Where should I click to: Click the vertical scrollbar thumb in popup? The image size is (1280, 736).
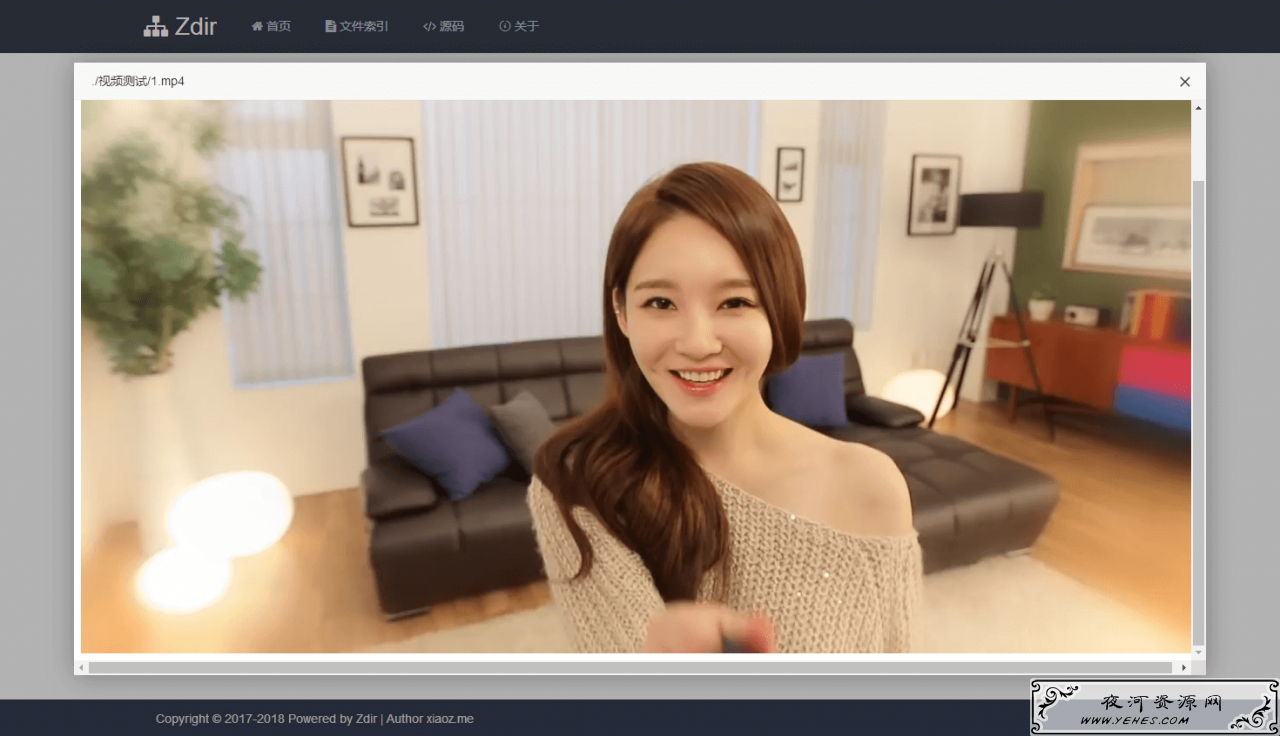pyautogui.click(x=1198, y=412)
